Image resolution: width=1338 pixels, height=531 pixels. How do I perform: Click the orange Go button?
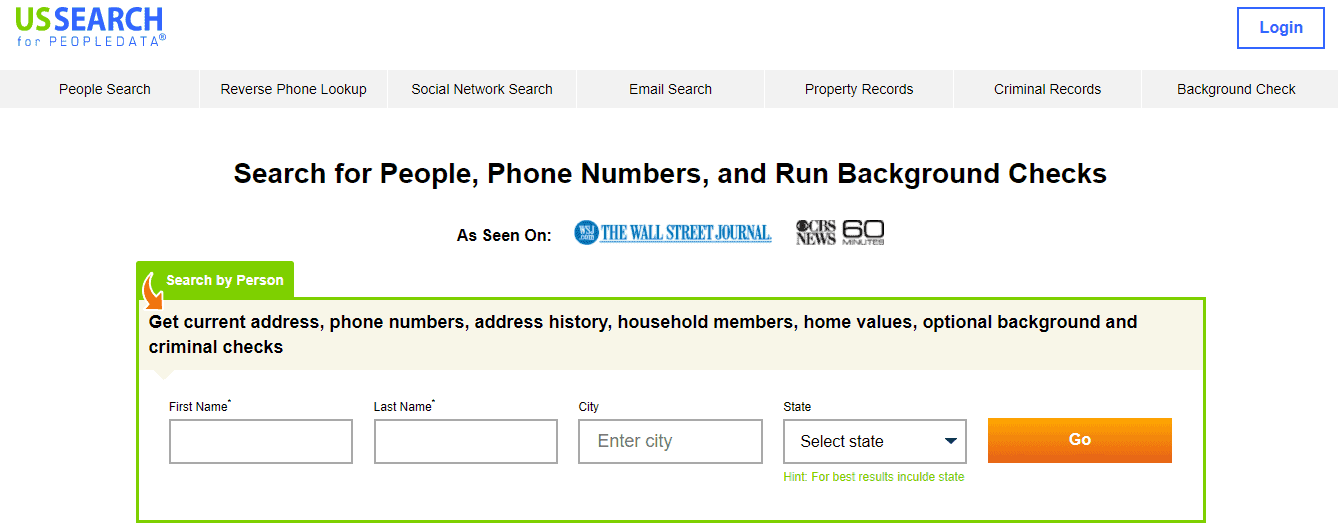point(1080,440)
